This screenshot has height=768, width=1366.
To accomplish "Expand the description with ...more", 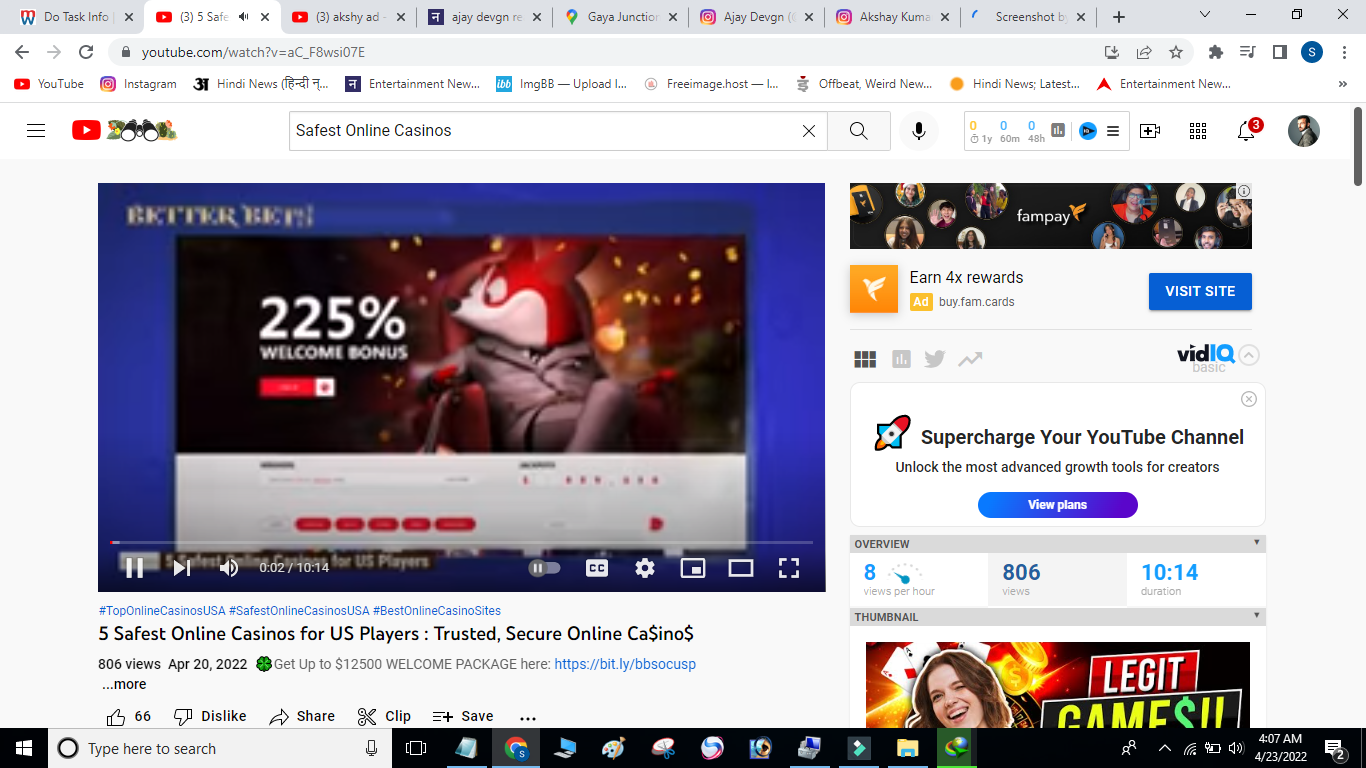I will (124, 685).
